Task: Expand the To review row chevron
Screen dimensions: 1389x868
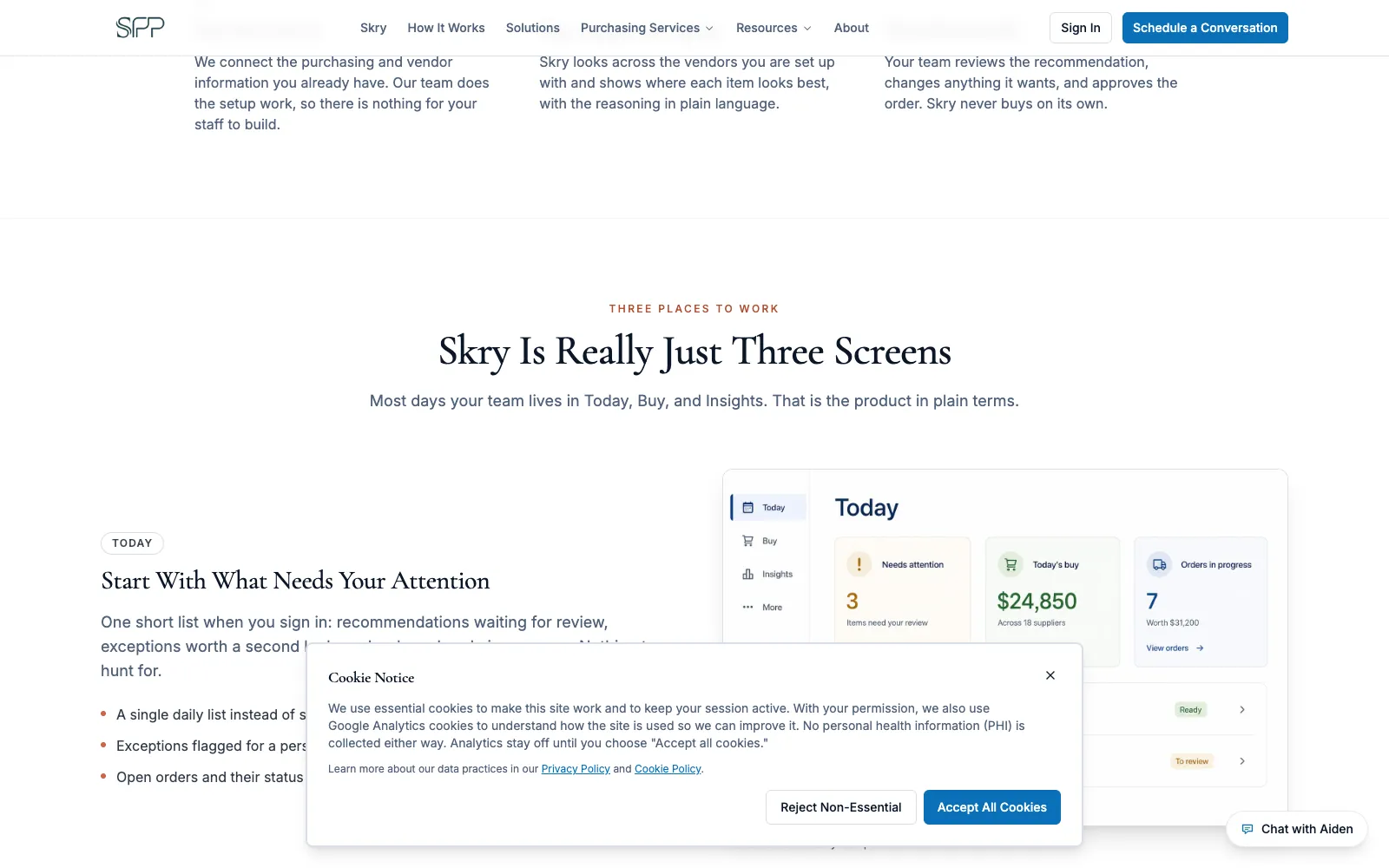Action: 1242,761
